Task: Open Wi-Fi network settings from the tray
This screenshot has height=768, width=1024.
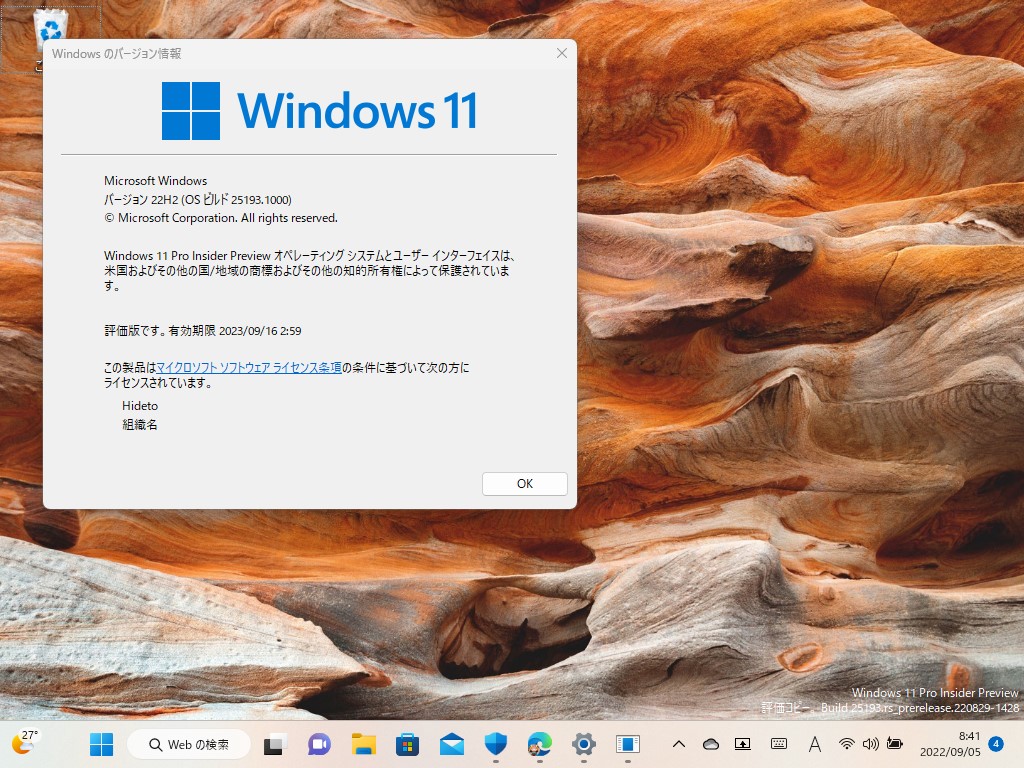Action: click(x=847, y=744)
